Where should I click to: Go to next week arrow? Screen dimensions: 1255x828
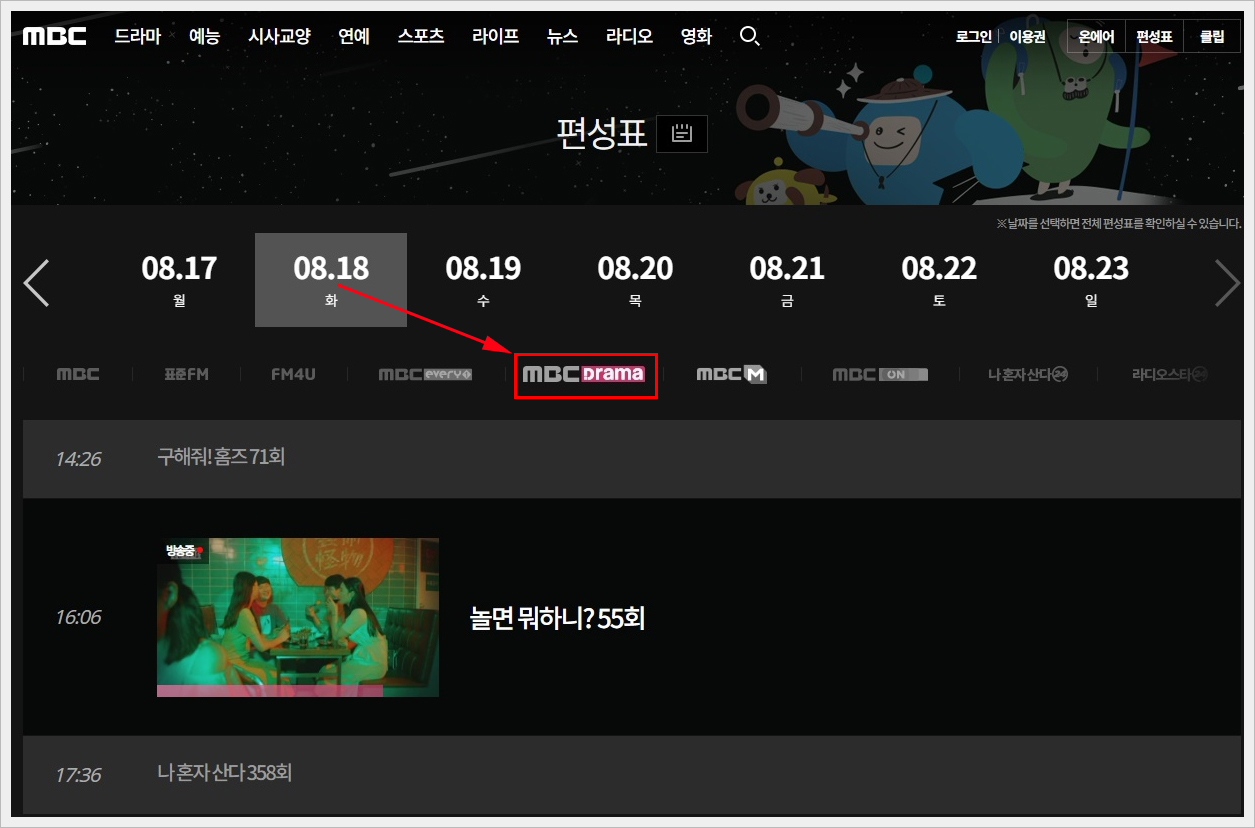1227,283
